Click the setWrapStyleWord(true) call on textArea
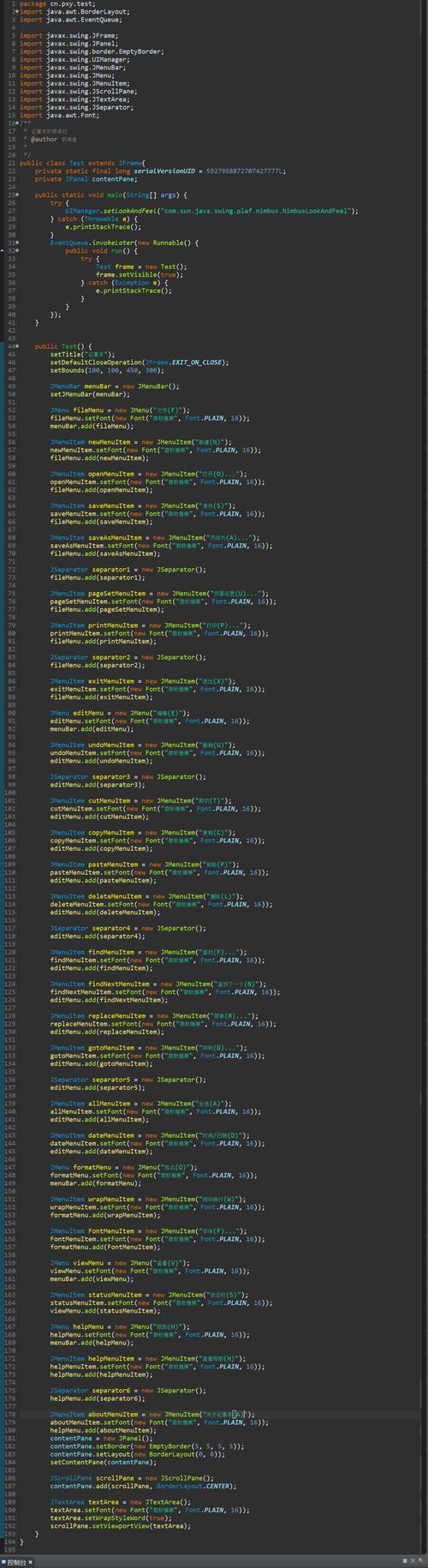This screenshot has height=1568, width=428. pos(109,1517)
